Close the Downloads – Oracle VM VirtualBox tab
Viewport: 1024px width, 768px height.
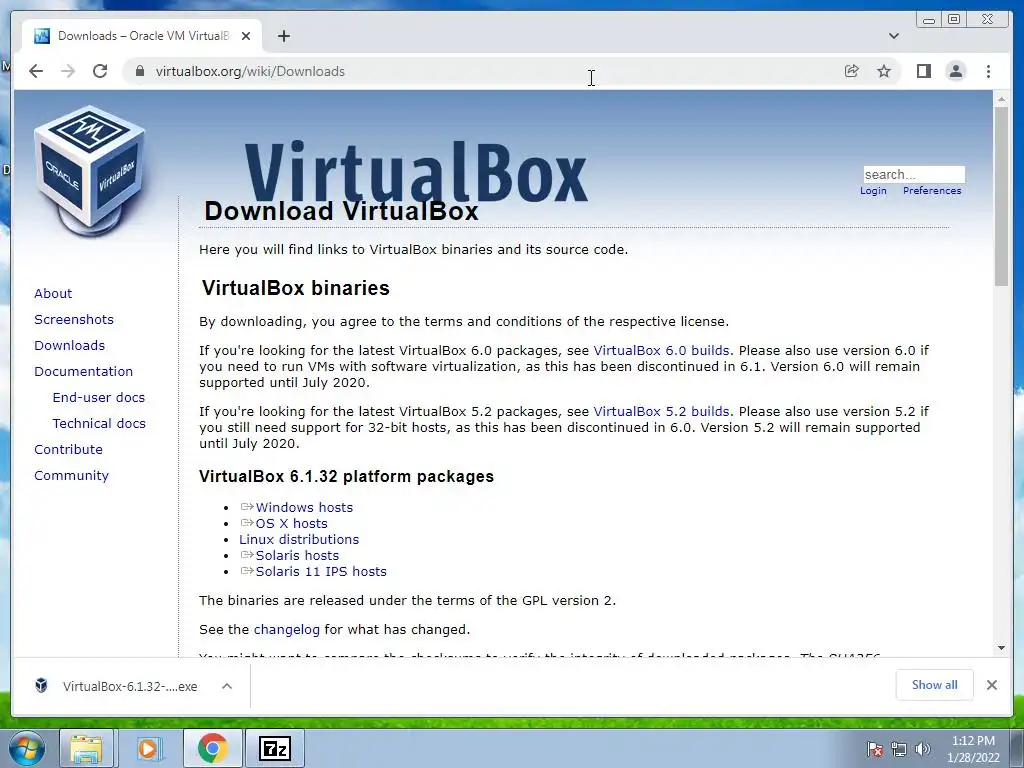point(246,36)
